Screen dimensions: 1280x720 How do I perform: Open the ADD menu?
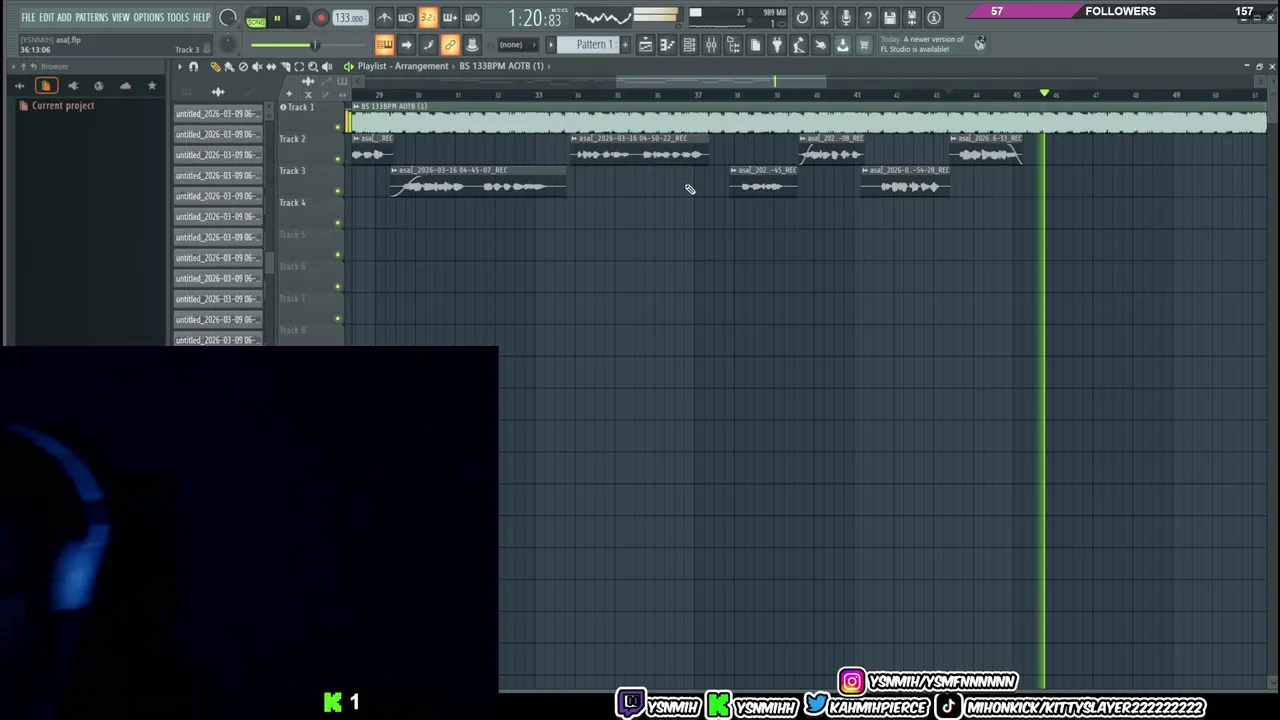(64, 18)
